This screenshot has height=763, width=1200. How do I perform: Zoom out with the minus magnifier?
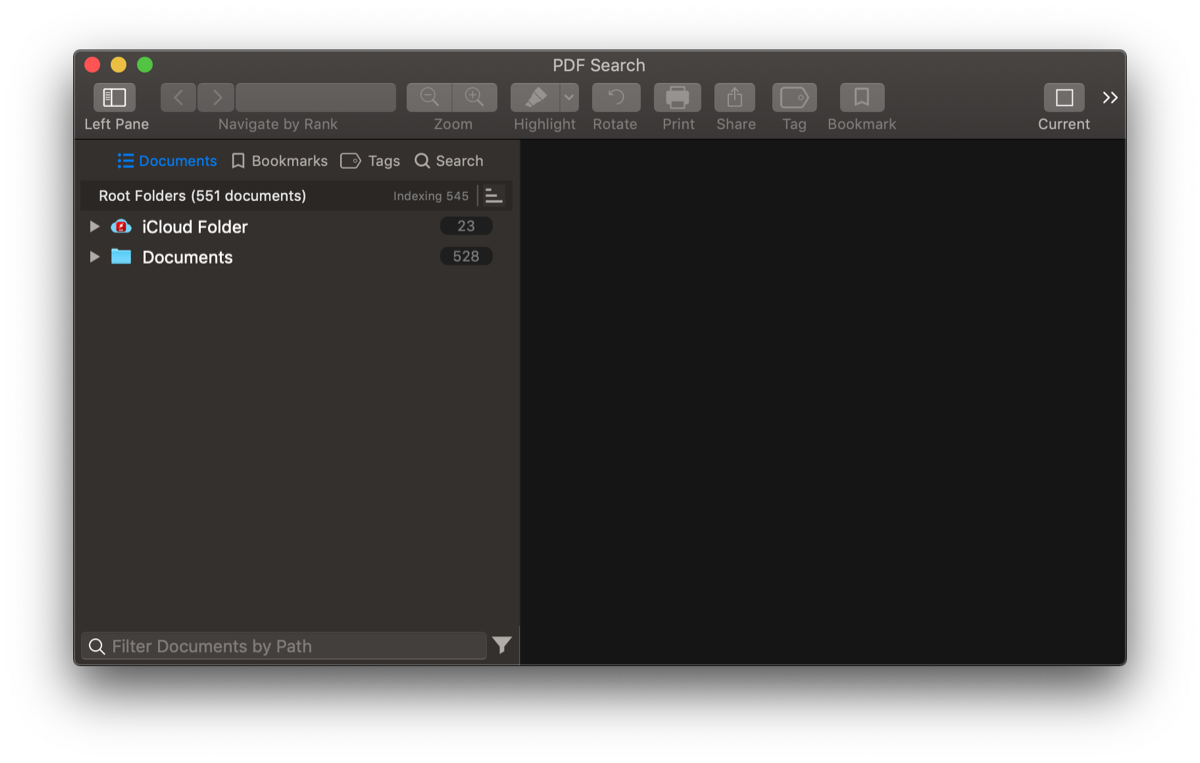tap(429, 97)
